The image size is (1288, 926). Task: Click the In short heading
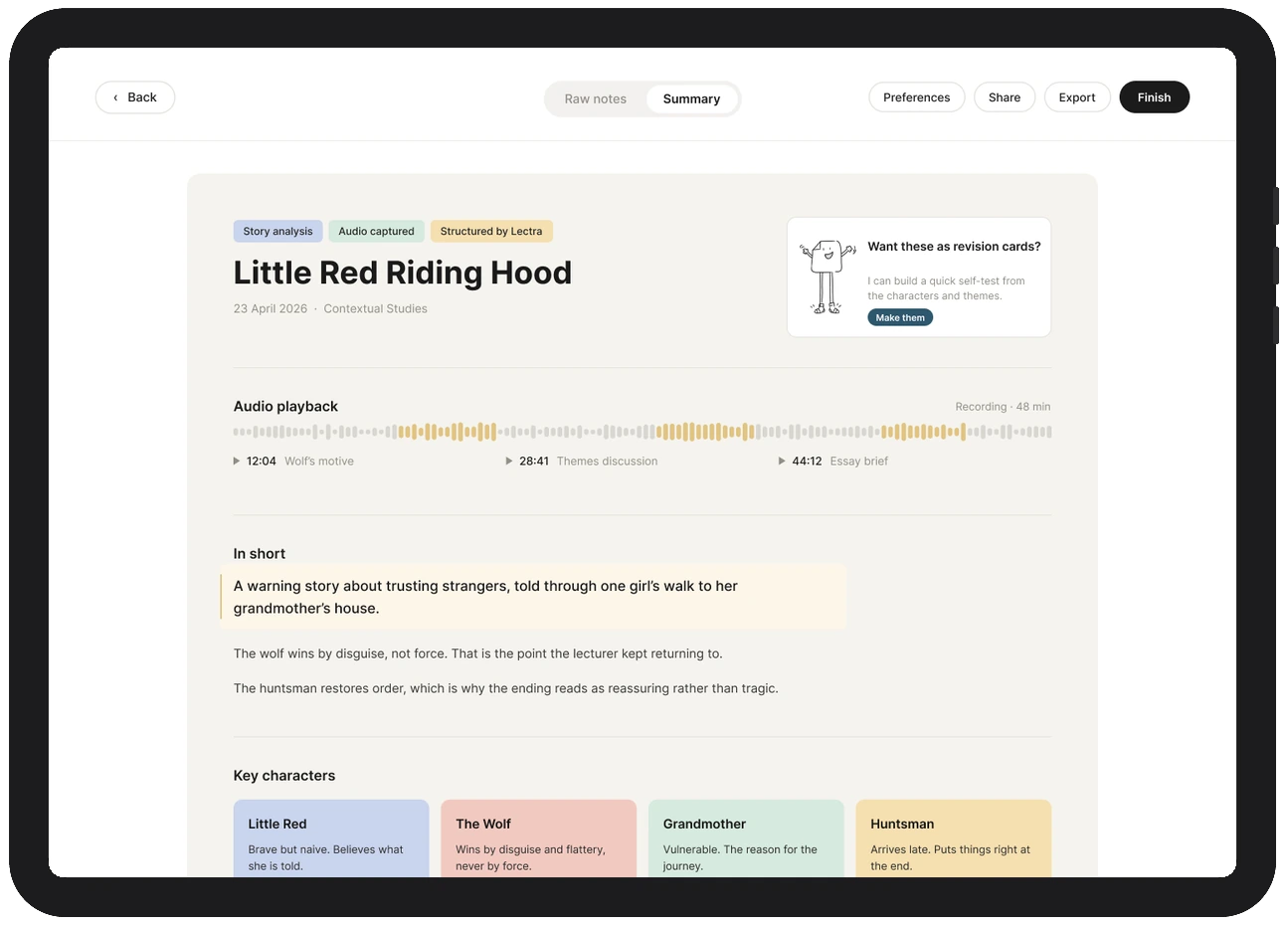pos(260,554)
